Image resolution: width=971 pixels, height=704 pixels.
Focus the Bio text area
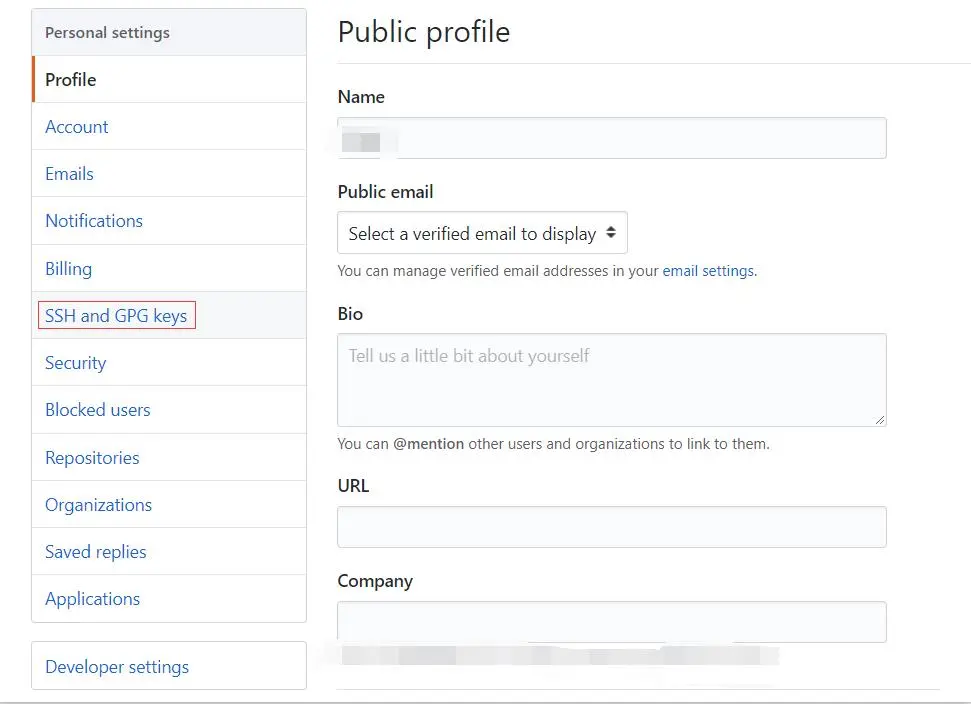tap(611, 380)
